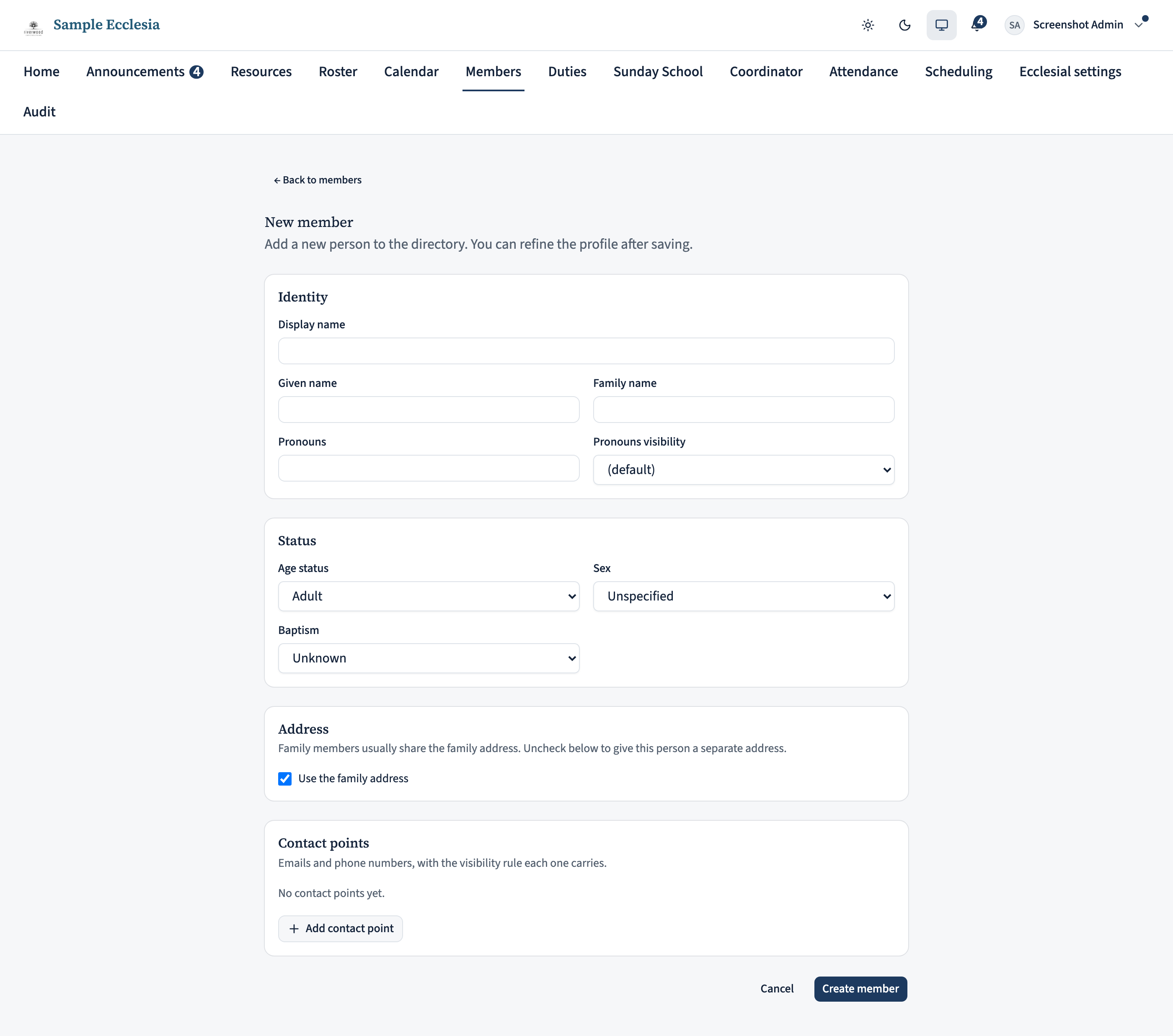Click the 'No contact points yet.' text
This screenshot has height=1036, width=1173.
point(331,893)
